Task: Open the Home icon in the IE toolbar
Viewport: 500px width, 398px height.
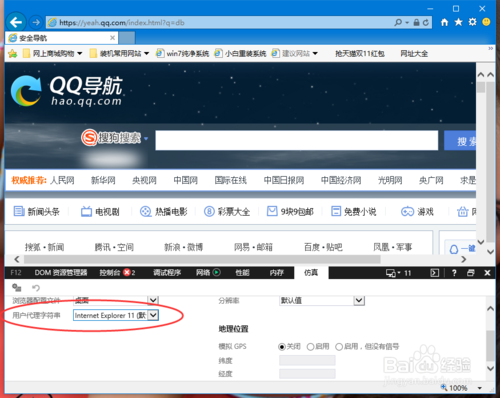Action: pyautogui.click(x=444, y=22)
